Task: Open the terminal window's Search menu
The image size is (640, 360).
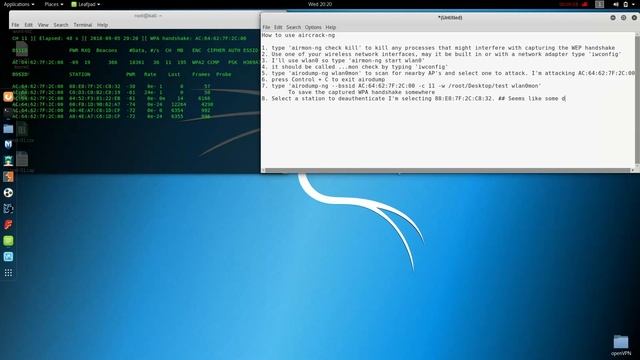Action: [x=61, y=25]
